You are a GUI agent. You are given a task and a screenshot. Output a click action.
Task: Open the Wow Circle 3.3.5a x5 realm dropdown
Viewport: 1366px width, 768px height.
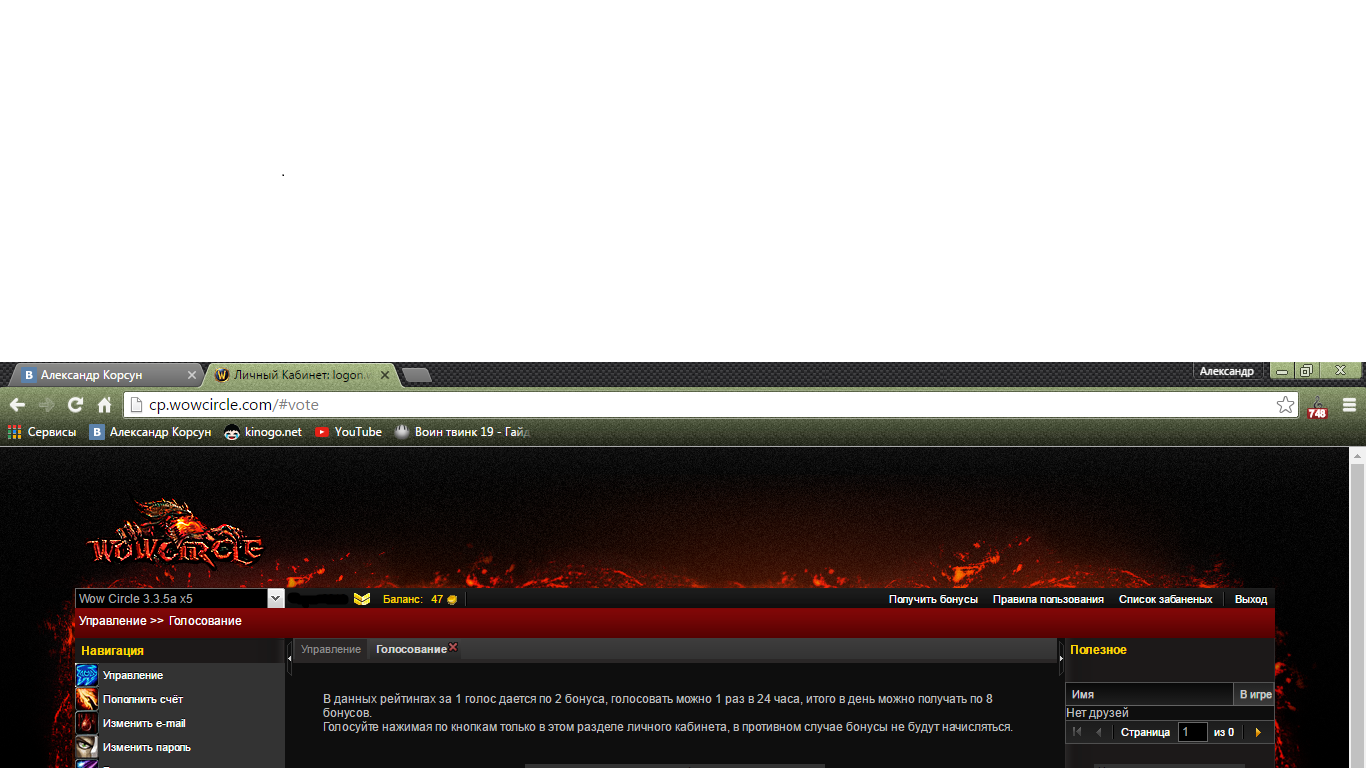[276, 599]
